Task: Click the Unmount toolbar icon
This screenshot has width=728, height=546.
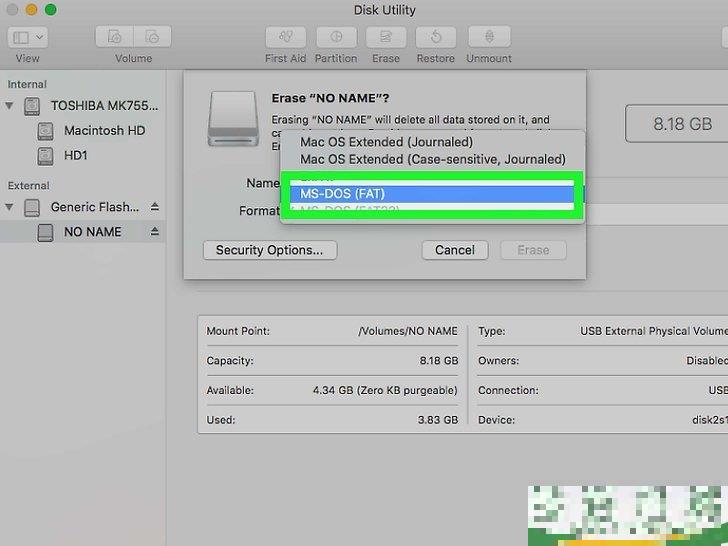Action: 490,37
